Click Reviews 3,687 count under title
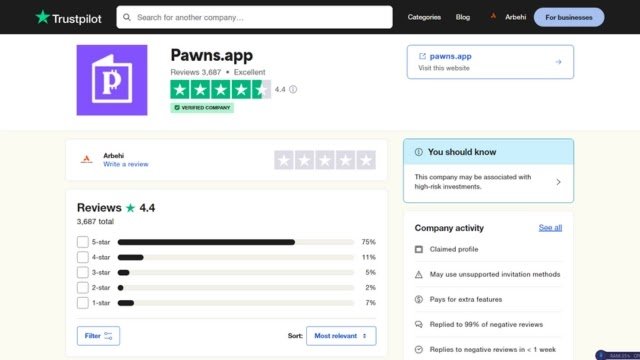640x360 pixels. coord(196,72)
